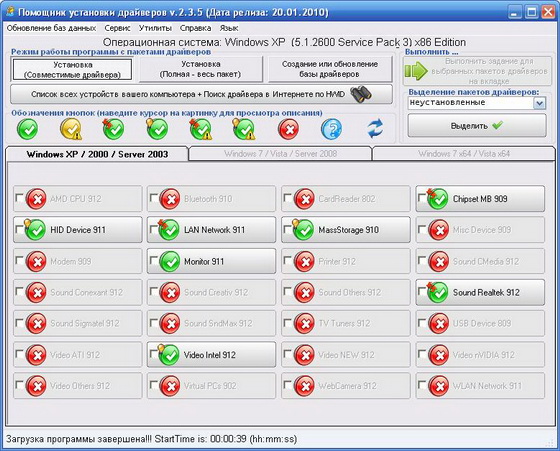Image resolution: width=560 pixels, height=451 pixels.
Task: Switch to Windows 7 x64 / Vista x64 tab
Action: point(464,154)
